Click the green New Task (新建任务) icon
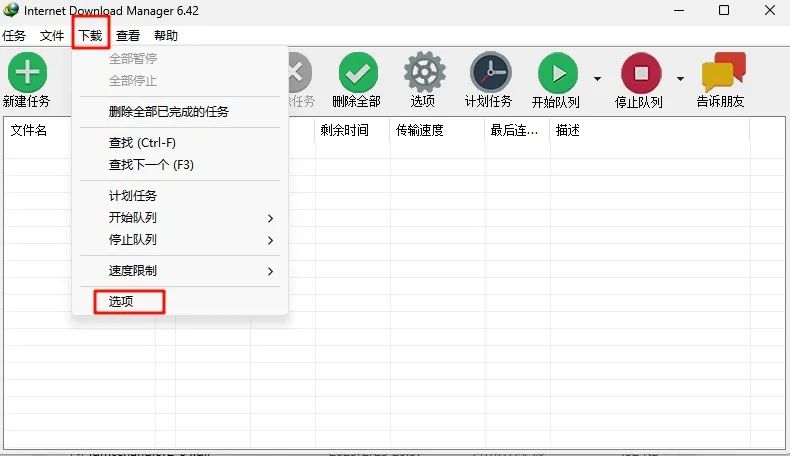 (x=27, y=73)
